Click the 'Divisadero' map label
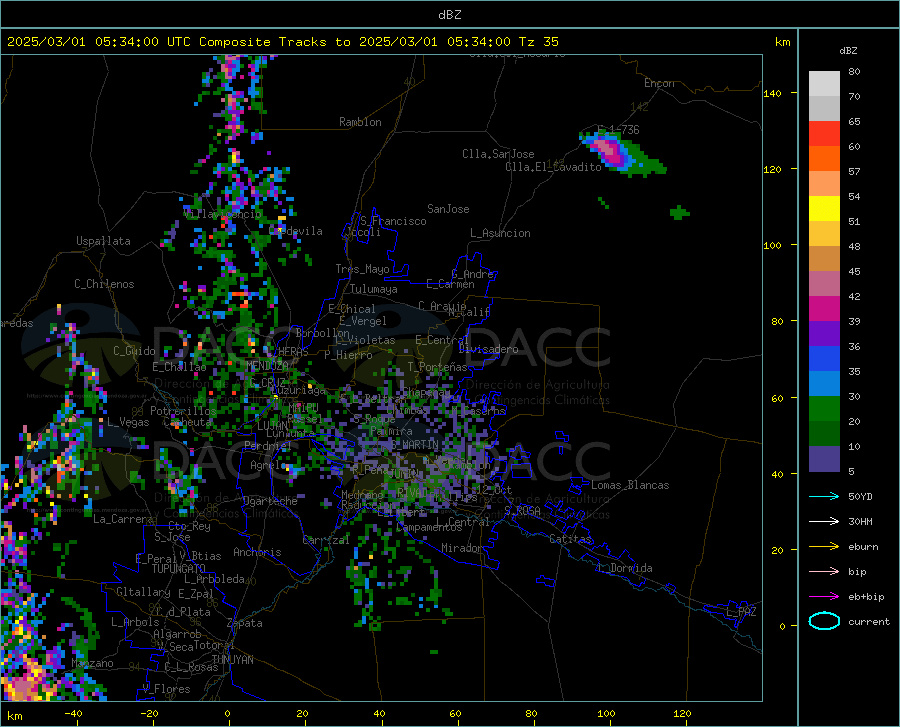Viewport: 900px width, 727px height. (x=488, y=349)
